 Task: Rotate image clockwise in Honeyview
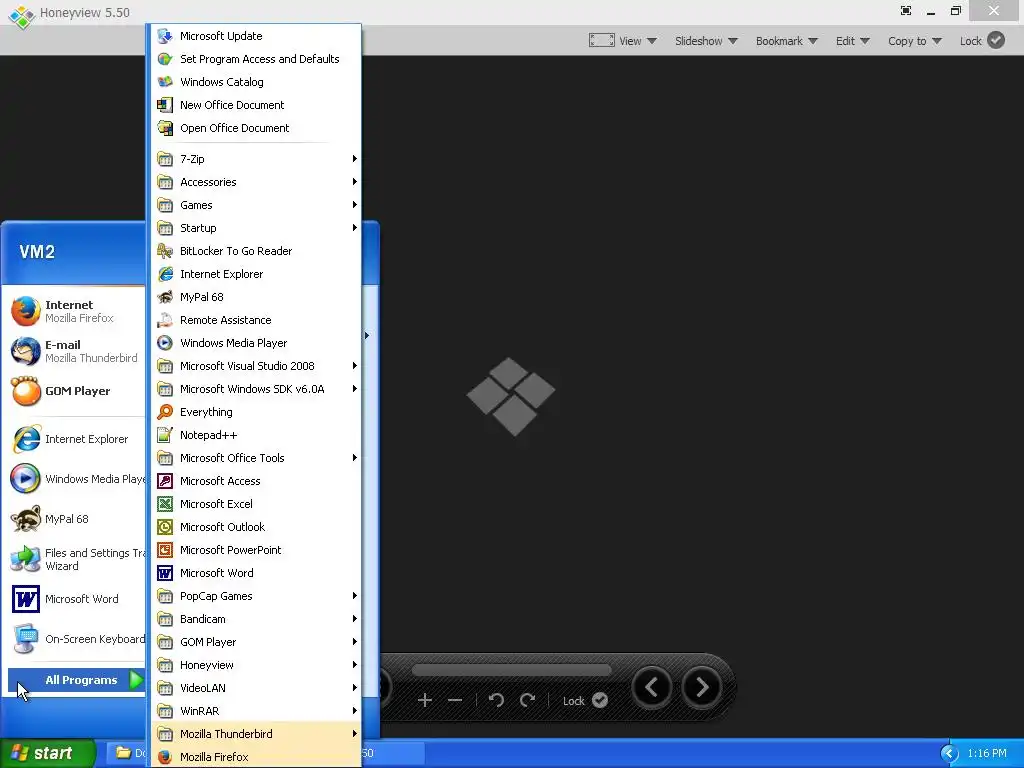[x=527, y=700]
